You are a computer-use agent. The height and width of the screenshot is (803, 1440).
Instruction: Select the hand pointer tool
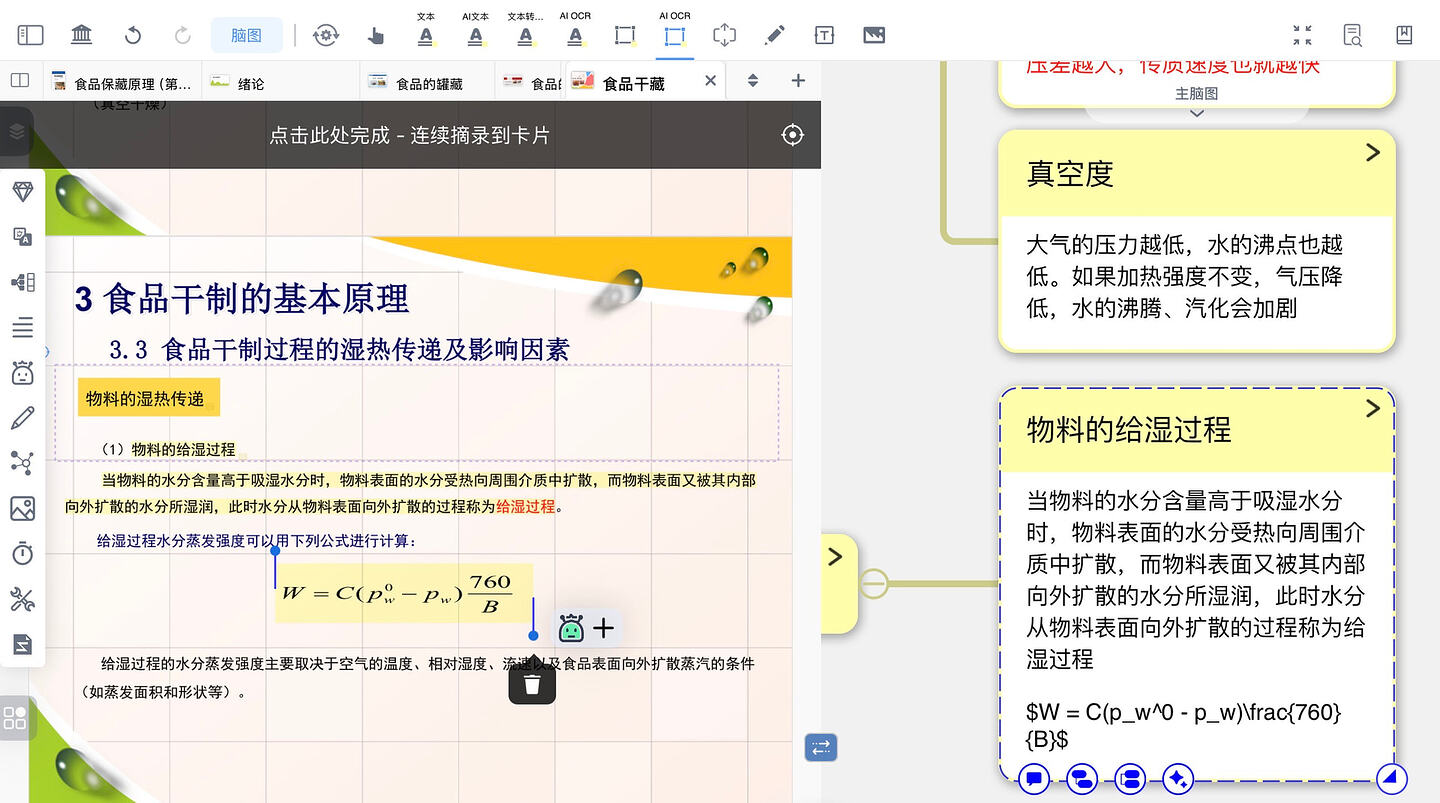click(376, 36)
